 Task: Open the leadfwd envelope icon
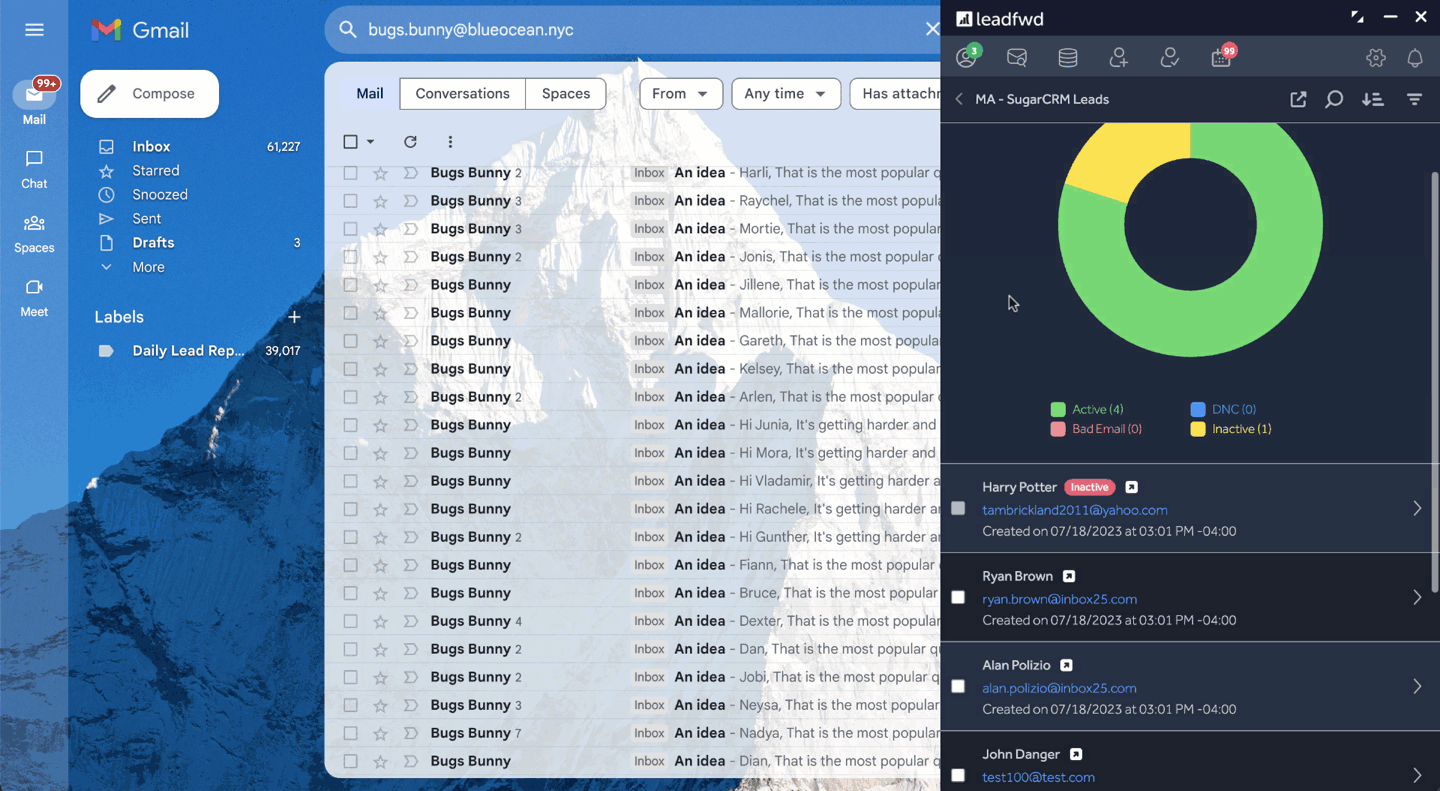tap(1017, 58)
